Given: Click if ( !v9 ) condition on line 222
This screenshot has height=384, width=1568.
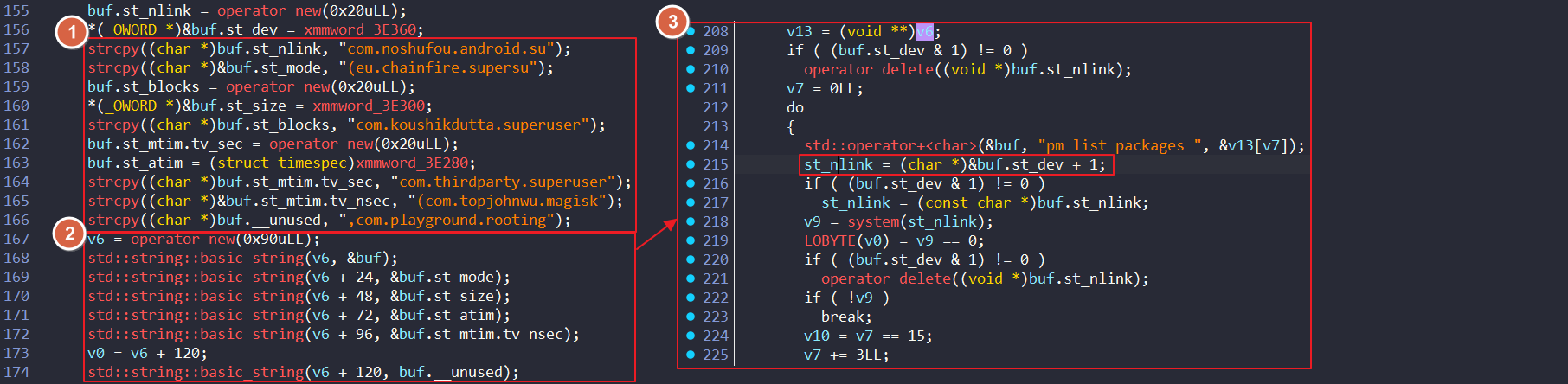Looking at the screenshot, I should pyautogui.click(x=847, y=298).
